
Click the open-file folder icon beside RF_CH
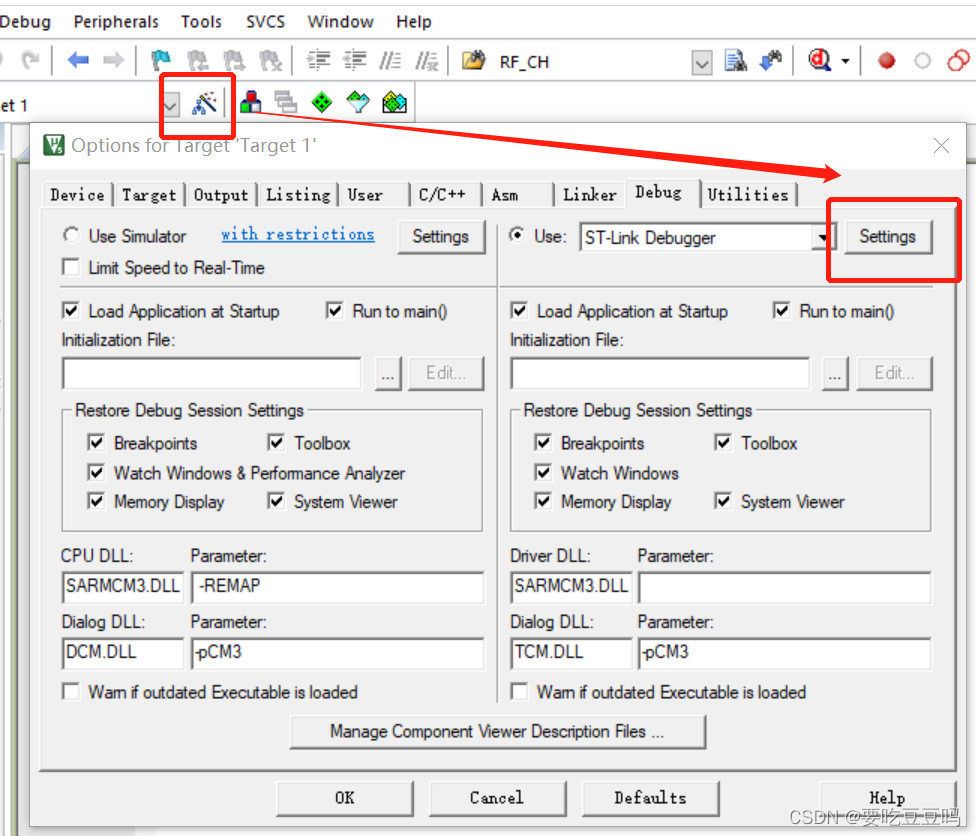click(474, 60)
